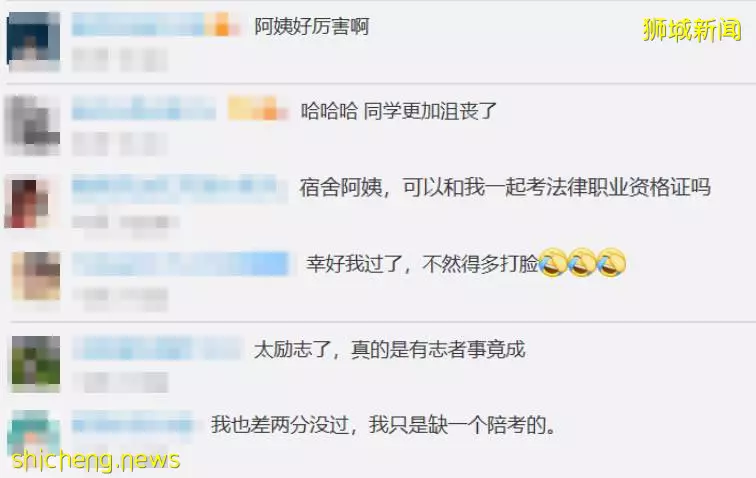Click orange badge beside second commenter's name
Image resolution: width=756 pixels, height=478 pixels.
257,108
